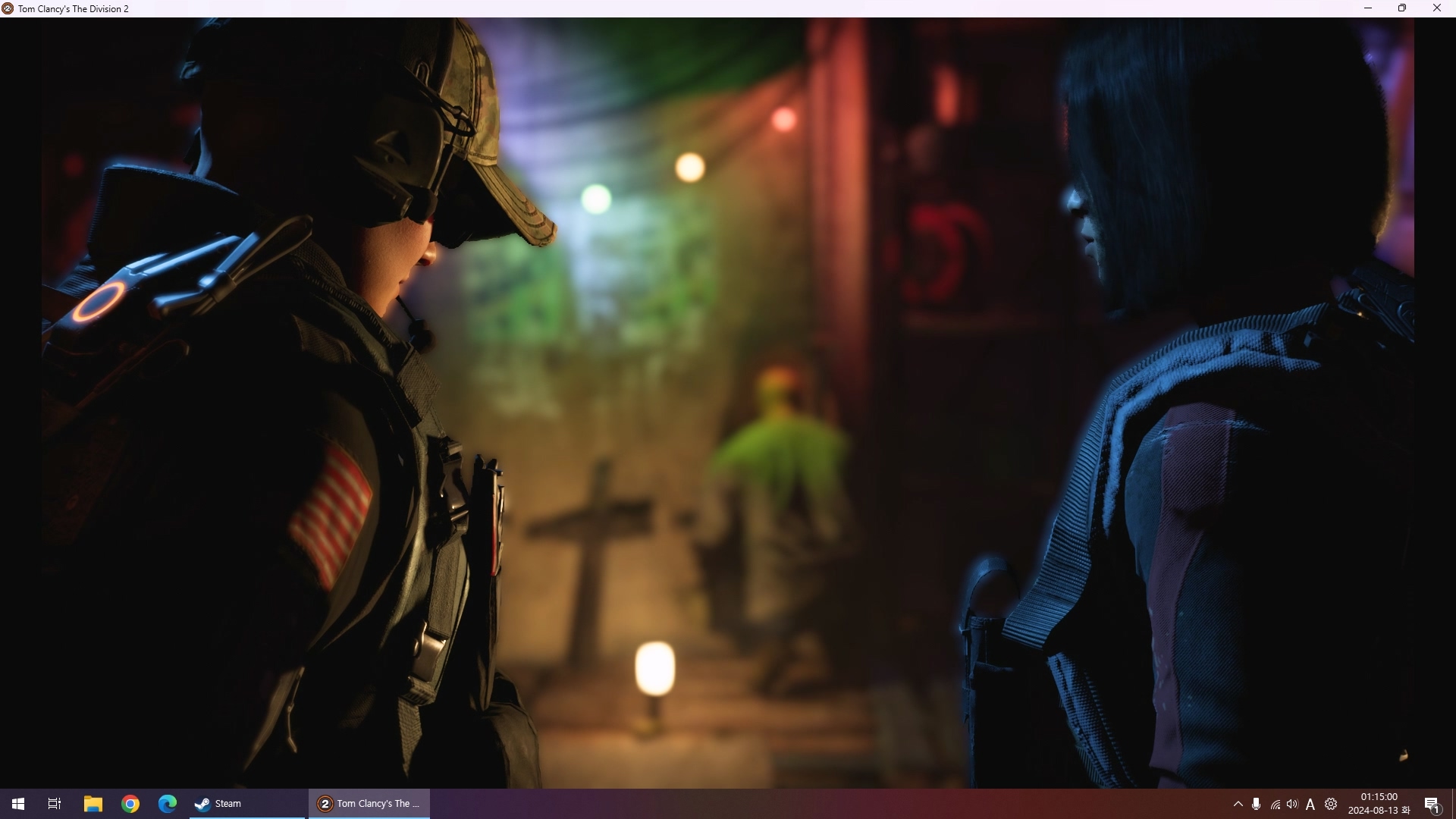The width and height of the screenshot is (1456, 819).
Task: Minimize The Division 2 window
Action: [1368, 8]
